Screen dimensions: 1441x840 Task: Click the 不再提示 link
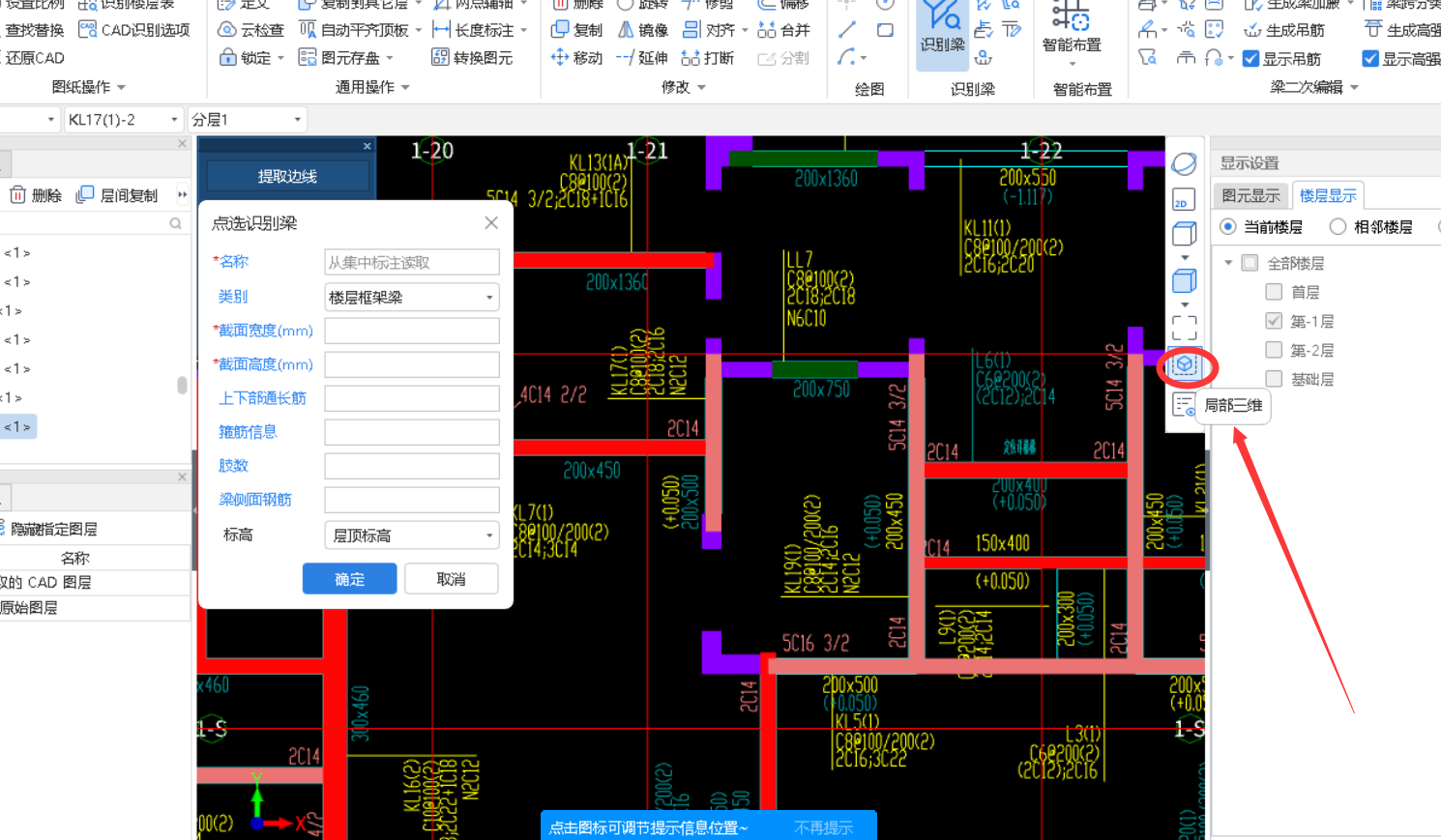(823, 827)
